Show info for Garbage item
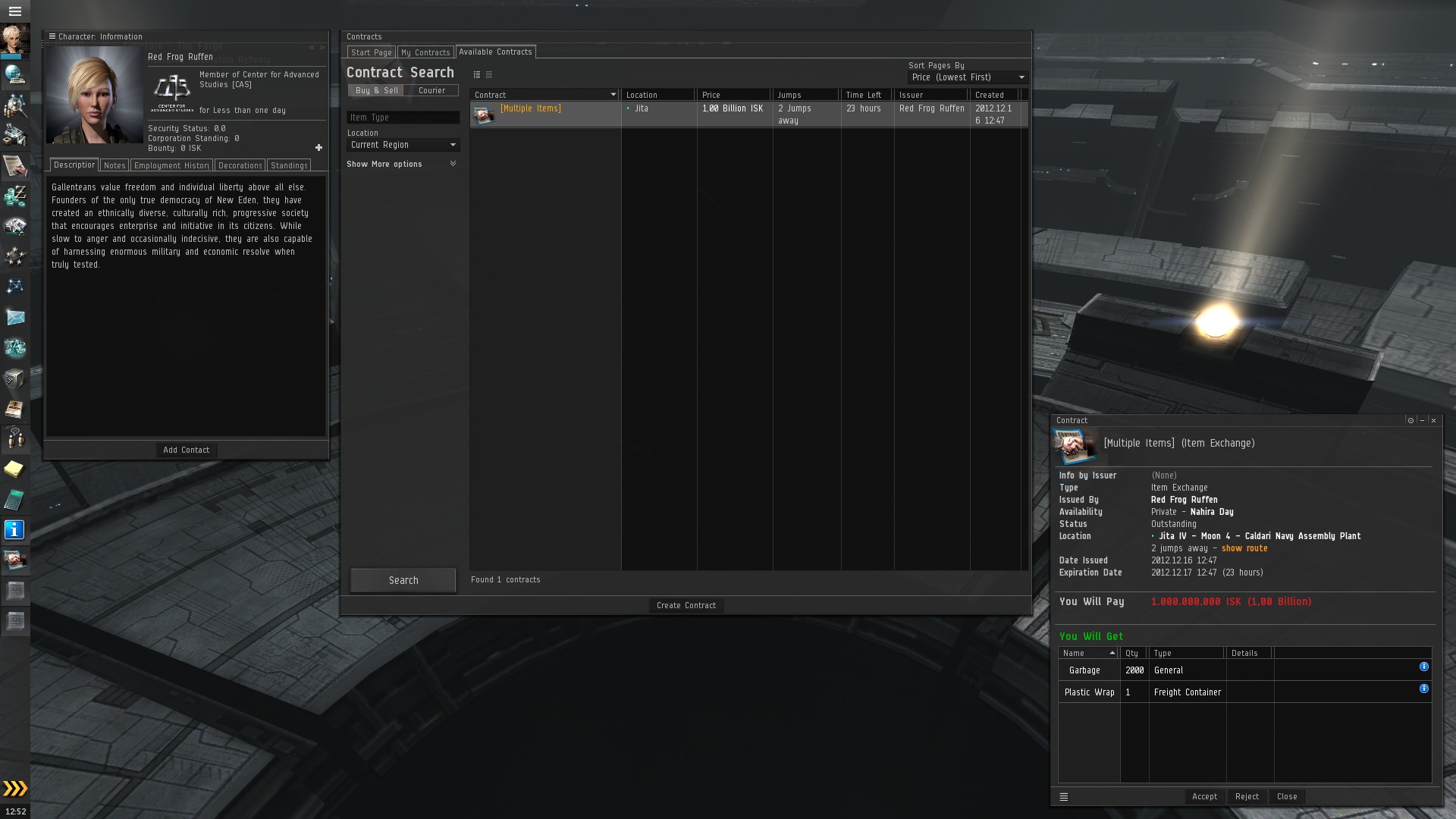This screenshot has height=819, width=1456. coord(1423,667)
